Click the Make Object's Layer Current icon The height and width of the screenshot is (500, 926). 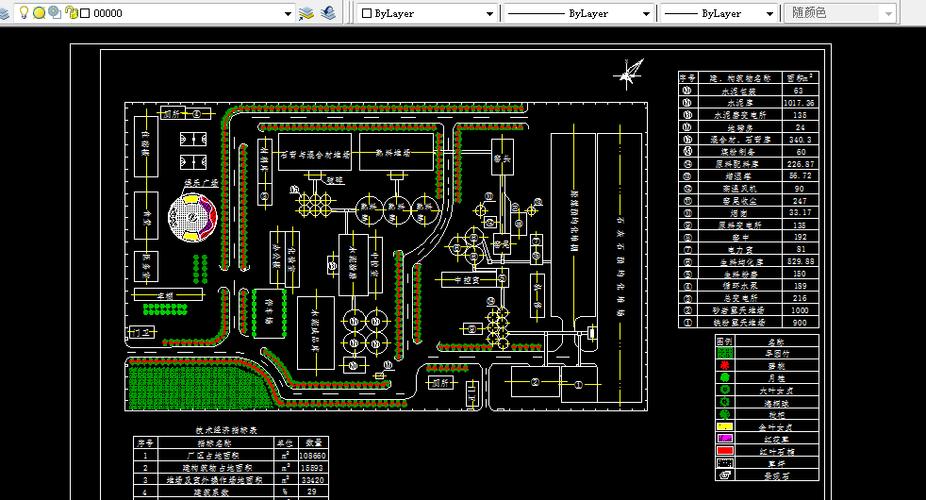point(307,13)
